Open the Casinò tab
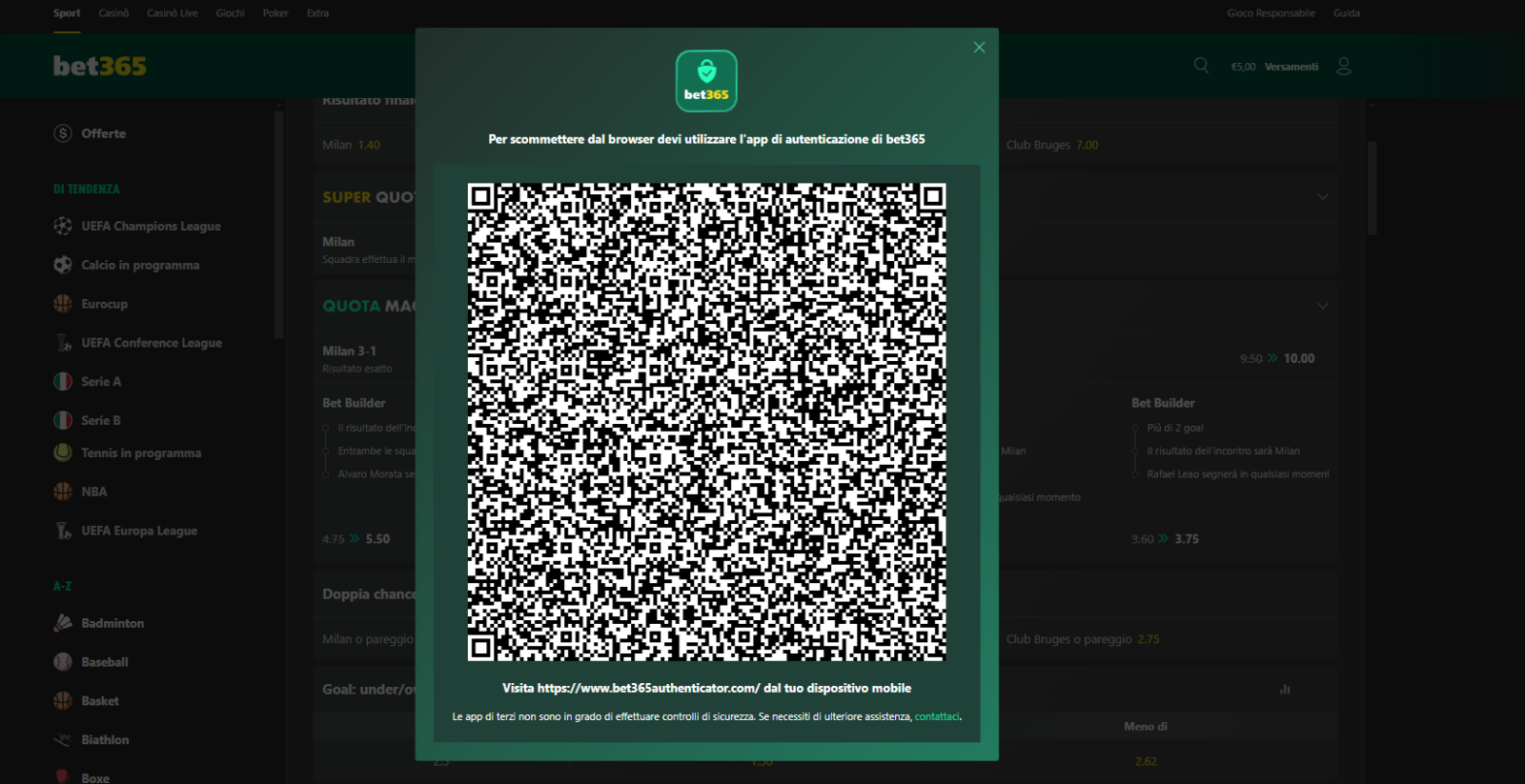The height and width of the screenshot is (784, 1525). click(113, 13)
